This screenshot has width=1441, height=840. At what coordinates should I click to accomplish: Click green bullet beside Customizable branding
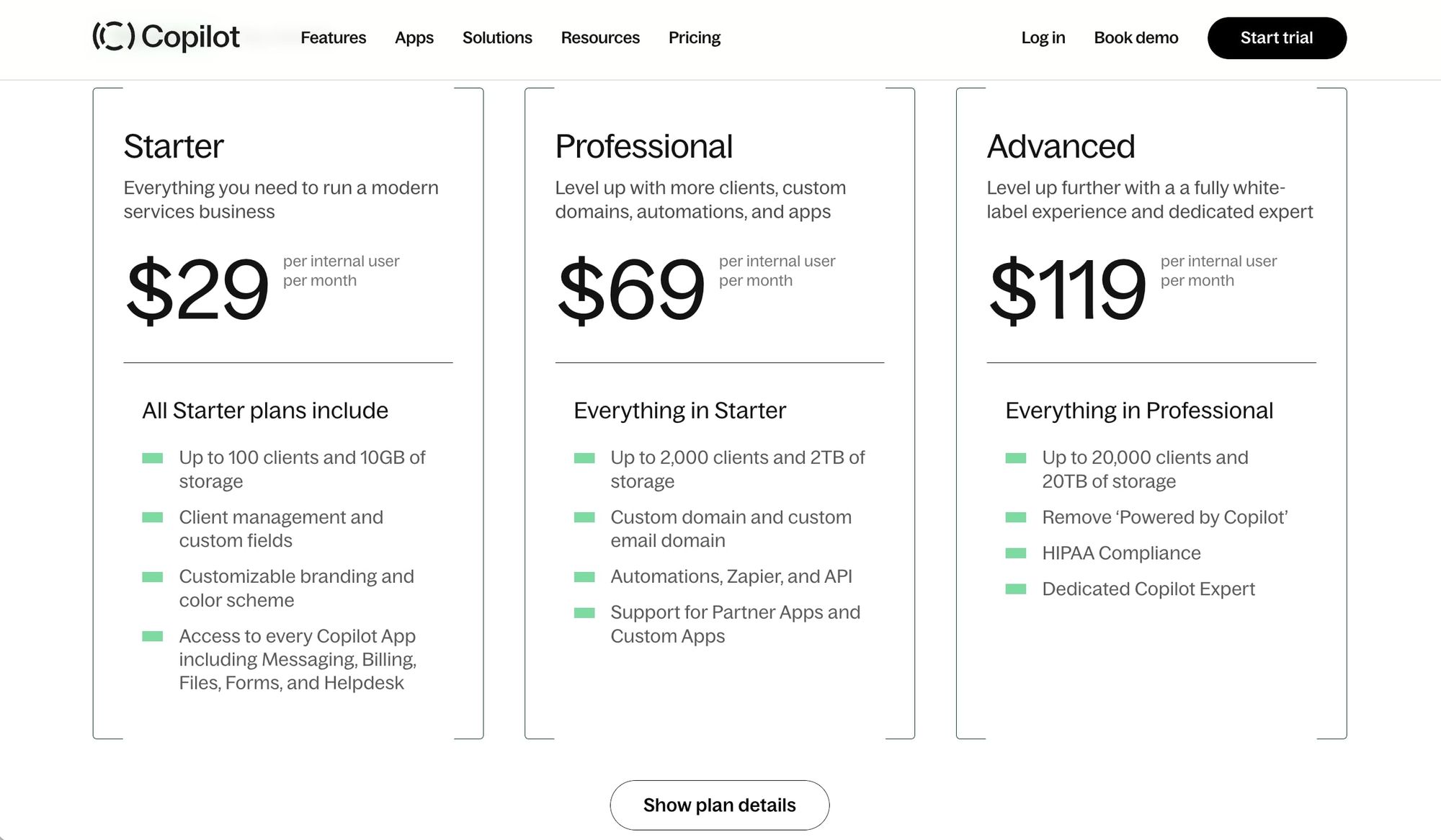click(153, 577)
